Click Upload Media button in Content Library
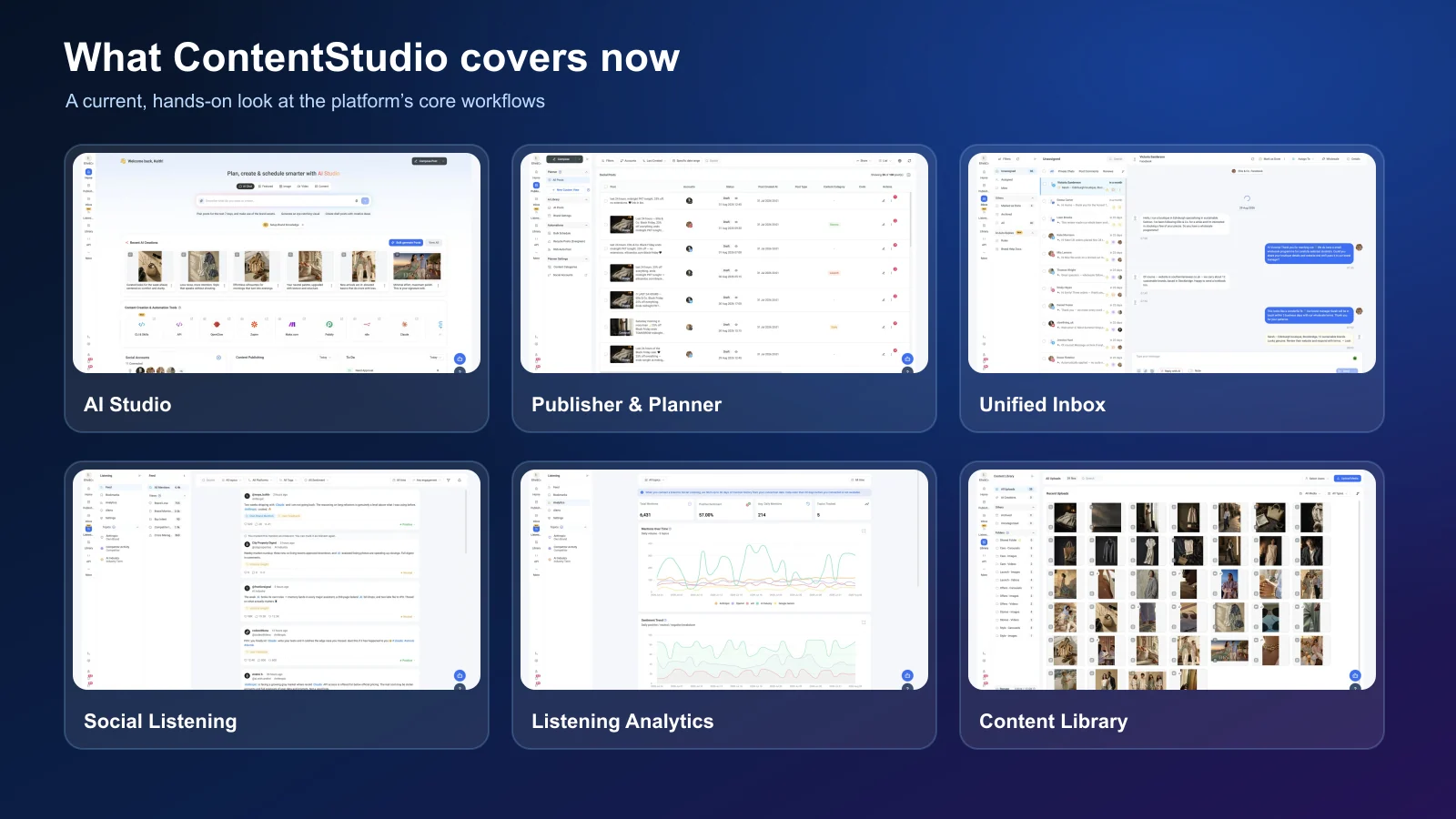 click(x=1348, y=479)
